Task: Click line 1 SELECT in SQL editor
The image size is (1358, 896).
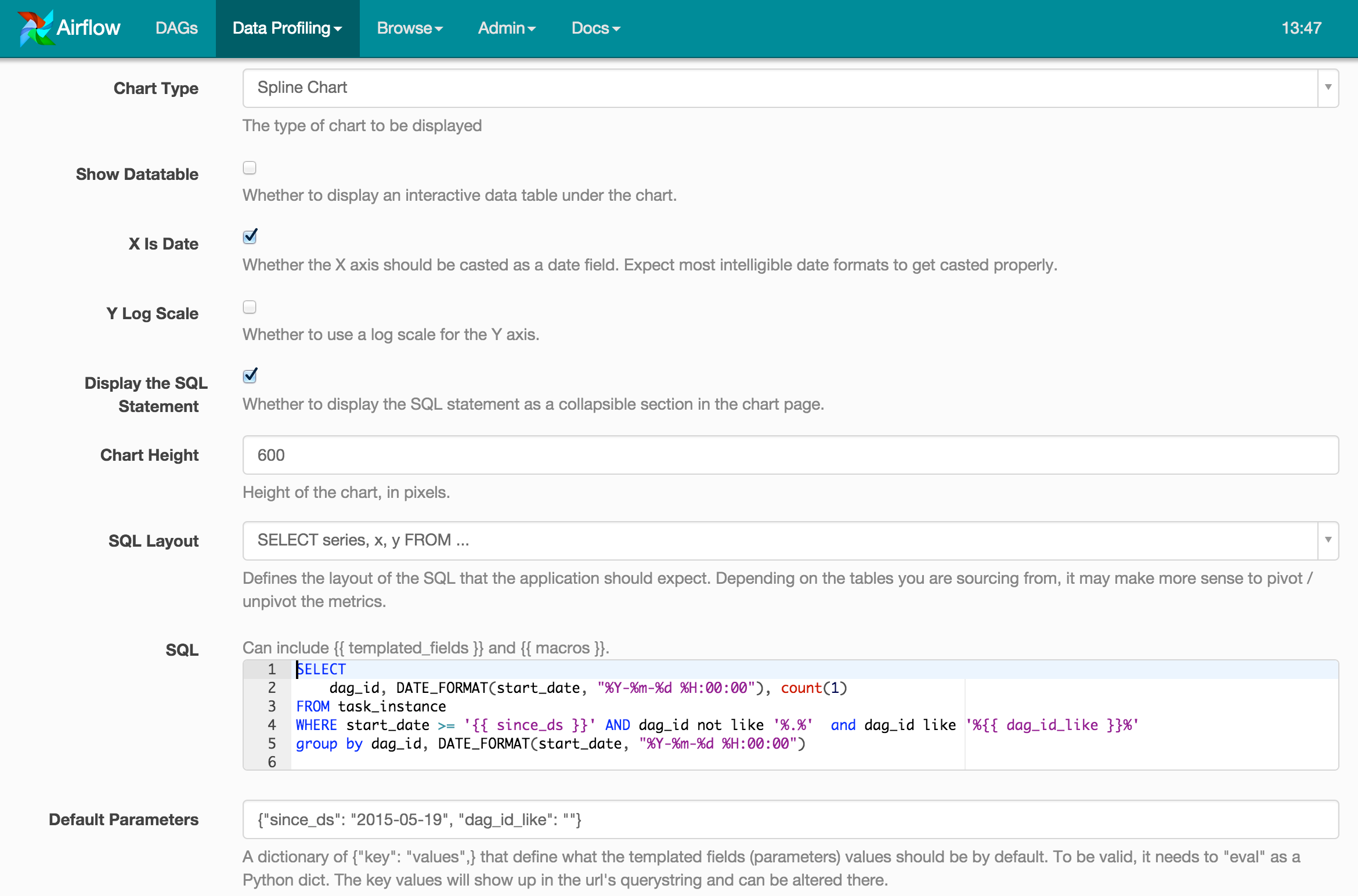Action: pos(322,669)
